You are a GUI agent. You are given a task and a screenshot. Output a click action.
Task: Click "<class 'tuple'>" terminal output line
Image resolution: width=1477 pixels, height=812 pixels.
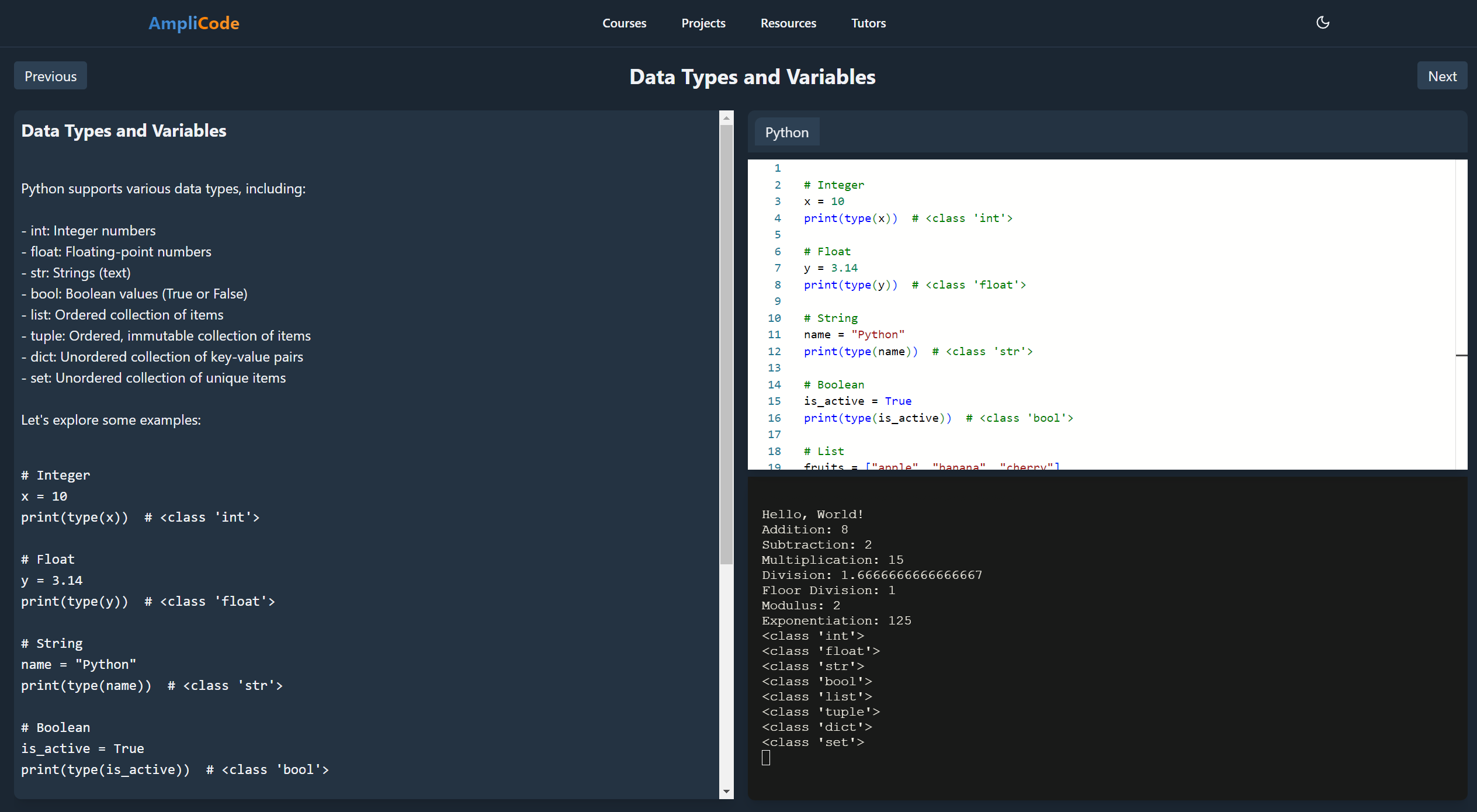tap(820, 712)
